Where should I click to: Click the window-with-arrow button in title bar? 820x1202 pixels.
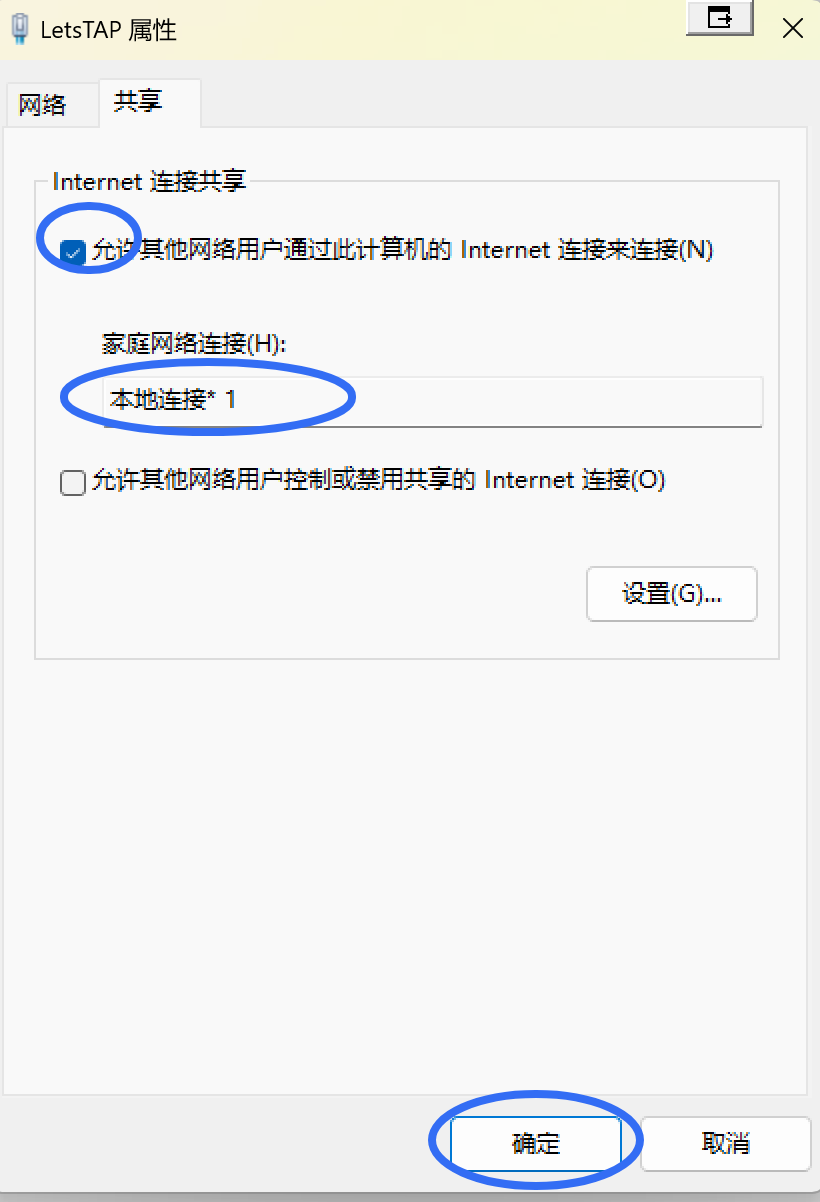(x=719, y=17)
